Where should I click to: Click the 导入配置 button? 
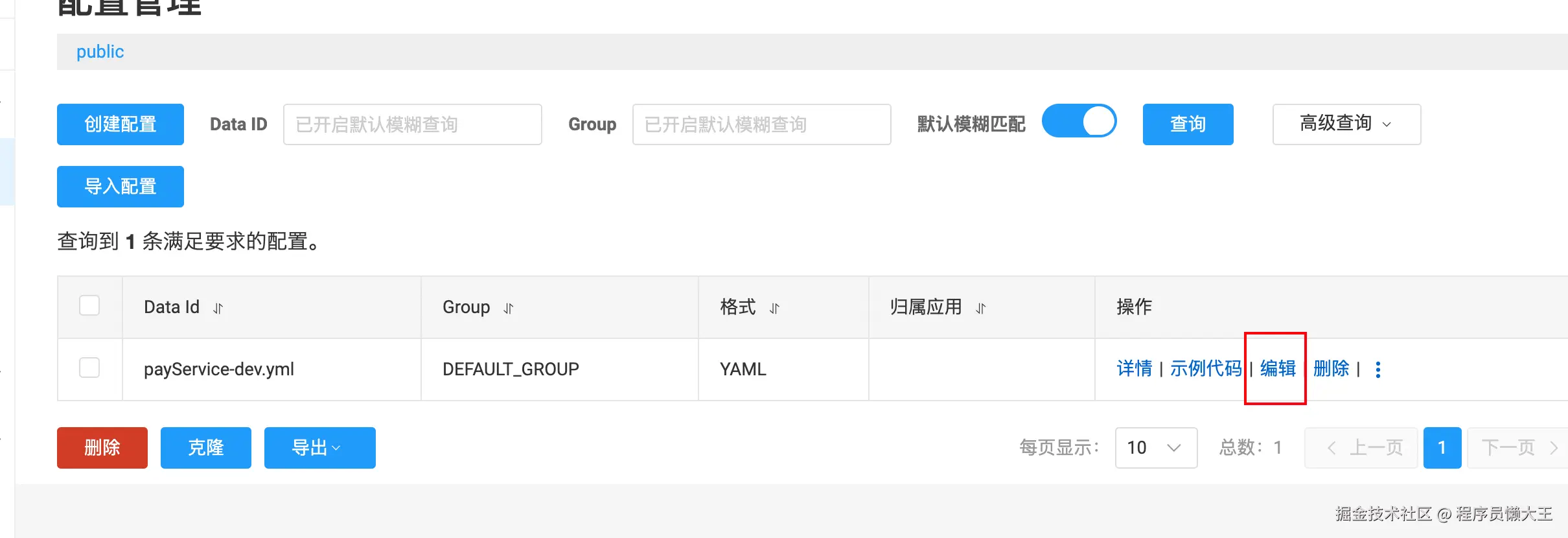[121, 186]
